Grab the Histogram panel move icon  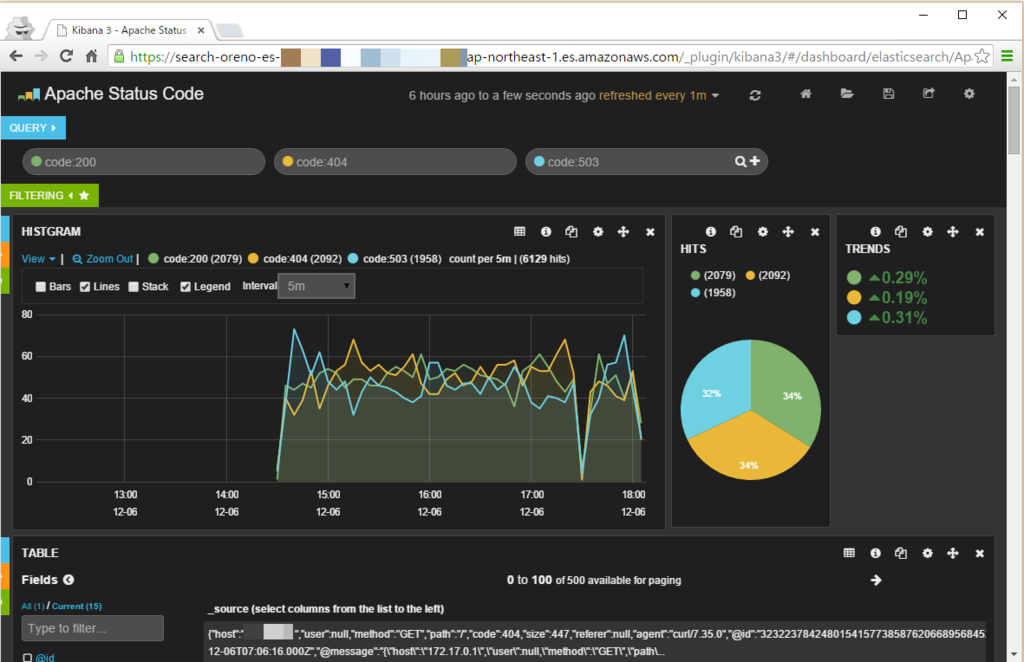(624, 232)
